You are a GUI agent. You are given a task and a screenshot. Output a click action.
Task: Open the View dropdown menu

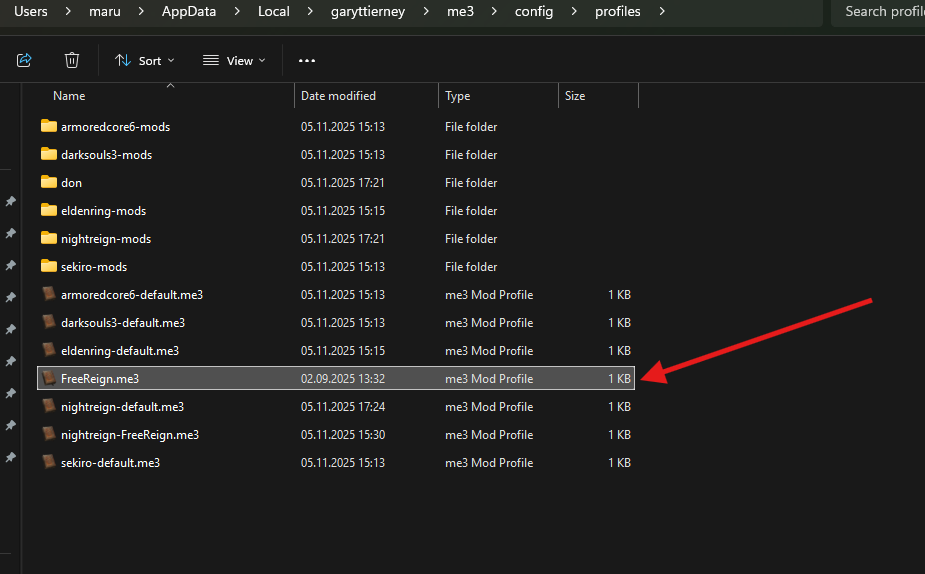[x=234, y=60]
